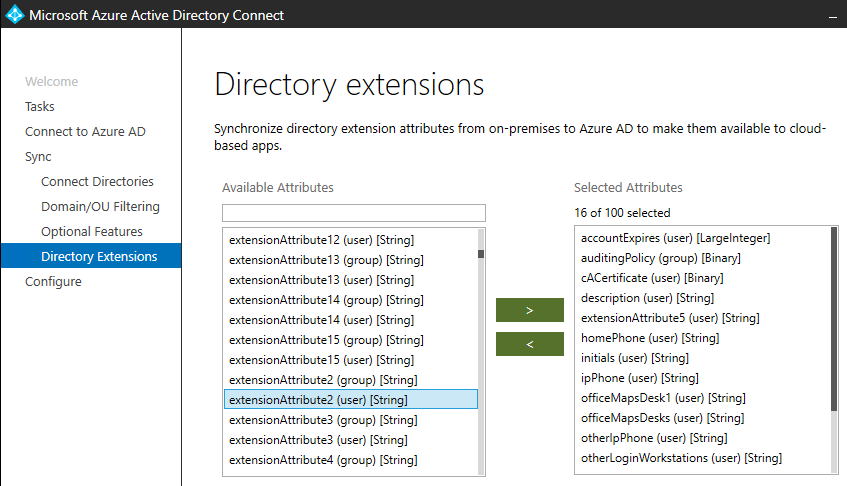Image resolution: width=847 pixels, height=486 pixels.
Task: Select Directory Extensions in sidebar
Action: pyautogui.click(x=91, y=255)
